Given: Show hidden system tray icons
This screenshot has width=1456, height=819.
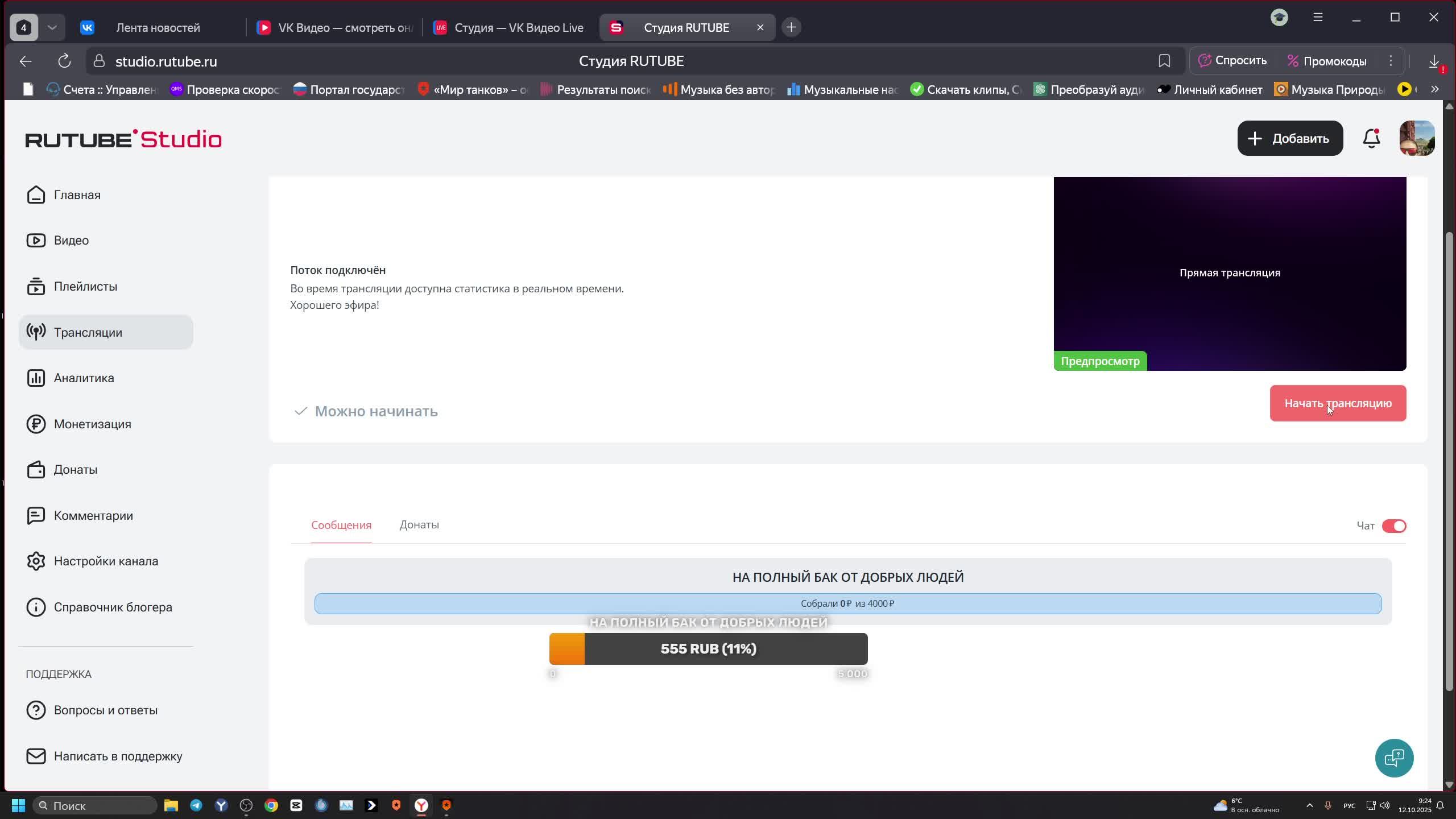Looking at the screenshot, I should [x=1309, y=805].
